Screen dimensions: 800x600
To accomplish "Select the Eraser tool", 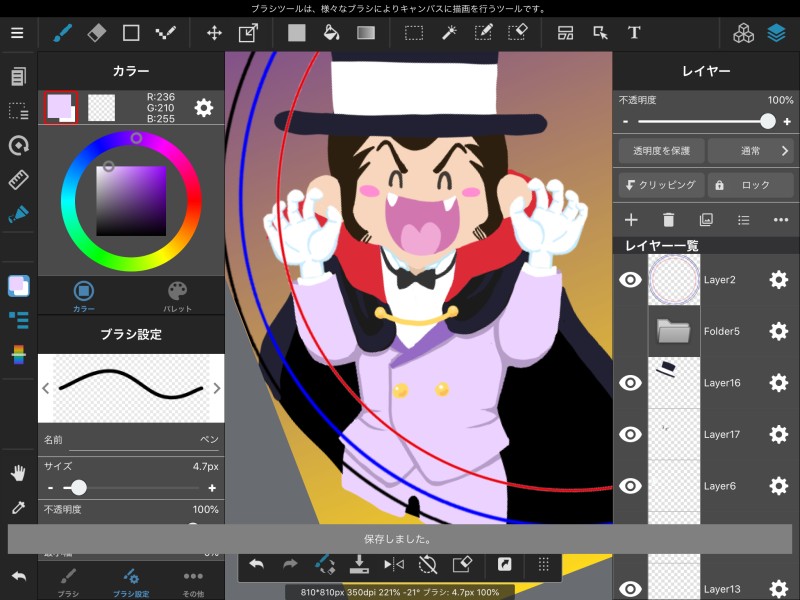I will [97, 33].
